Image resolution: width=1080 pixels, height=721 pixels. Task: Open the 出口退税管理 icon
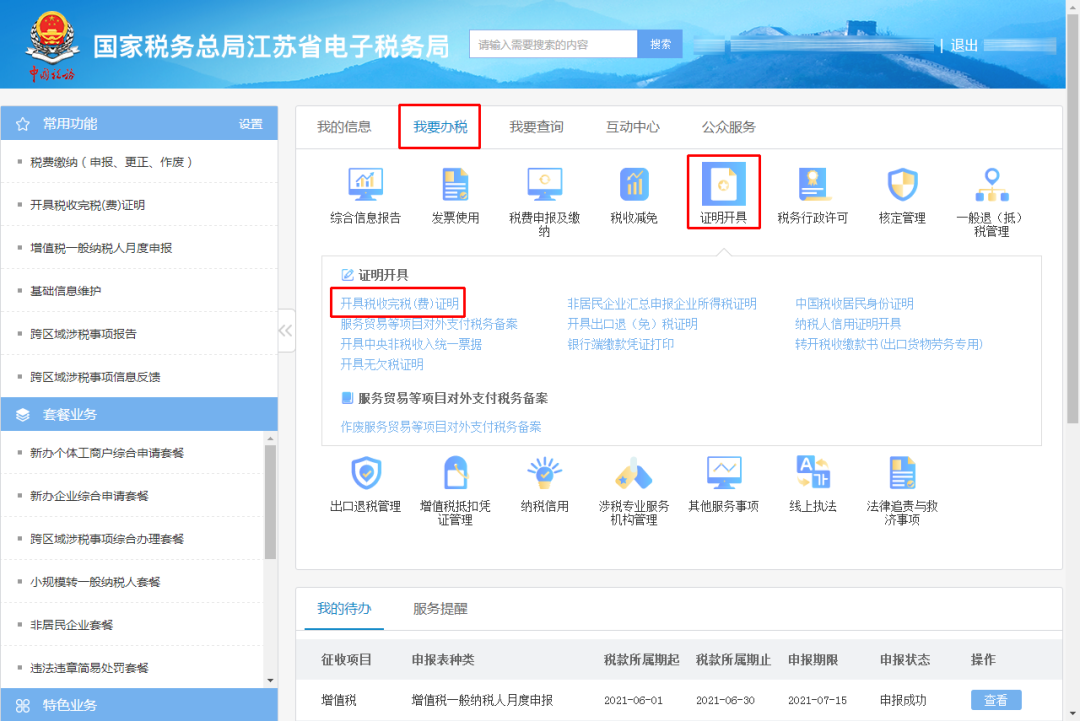tap(366, 473)
